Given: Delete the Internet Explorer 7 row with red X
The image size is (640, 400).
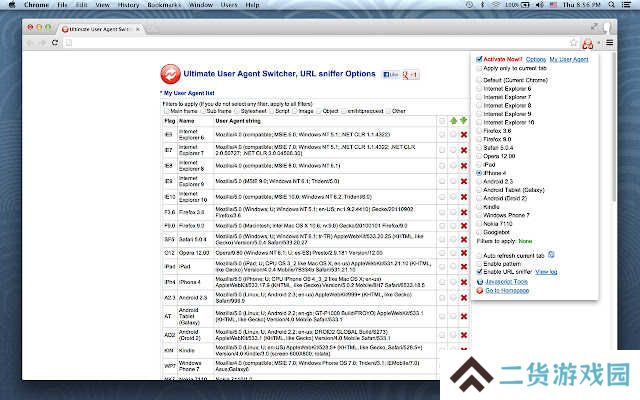Looking at the screenshot, I should point(464,150).
